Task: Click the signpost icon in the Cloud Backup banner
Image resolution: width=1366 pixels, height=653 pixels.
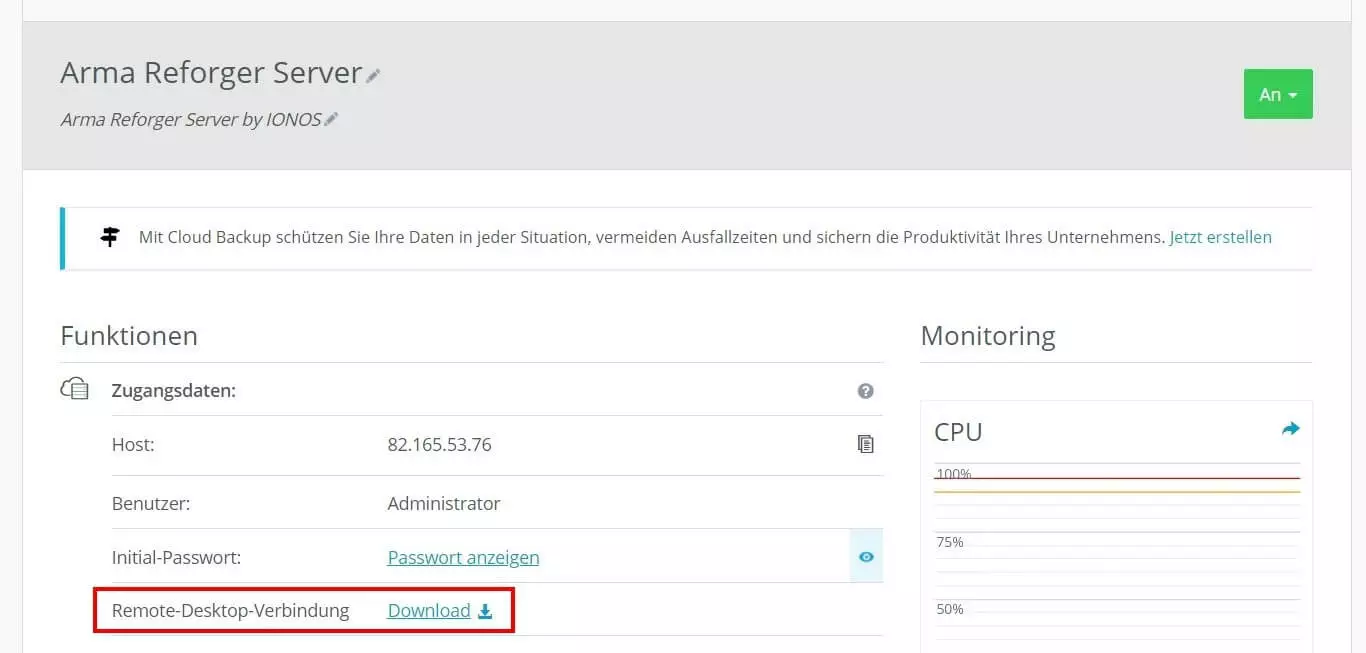Action: (110, 237)
